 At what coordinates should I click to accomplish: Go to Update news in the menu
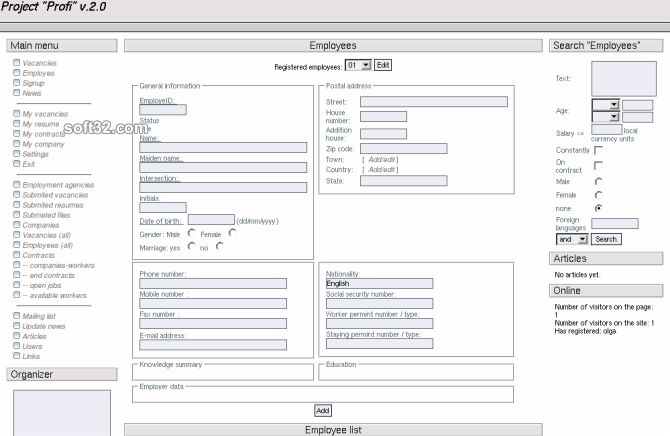pos(44,326)
